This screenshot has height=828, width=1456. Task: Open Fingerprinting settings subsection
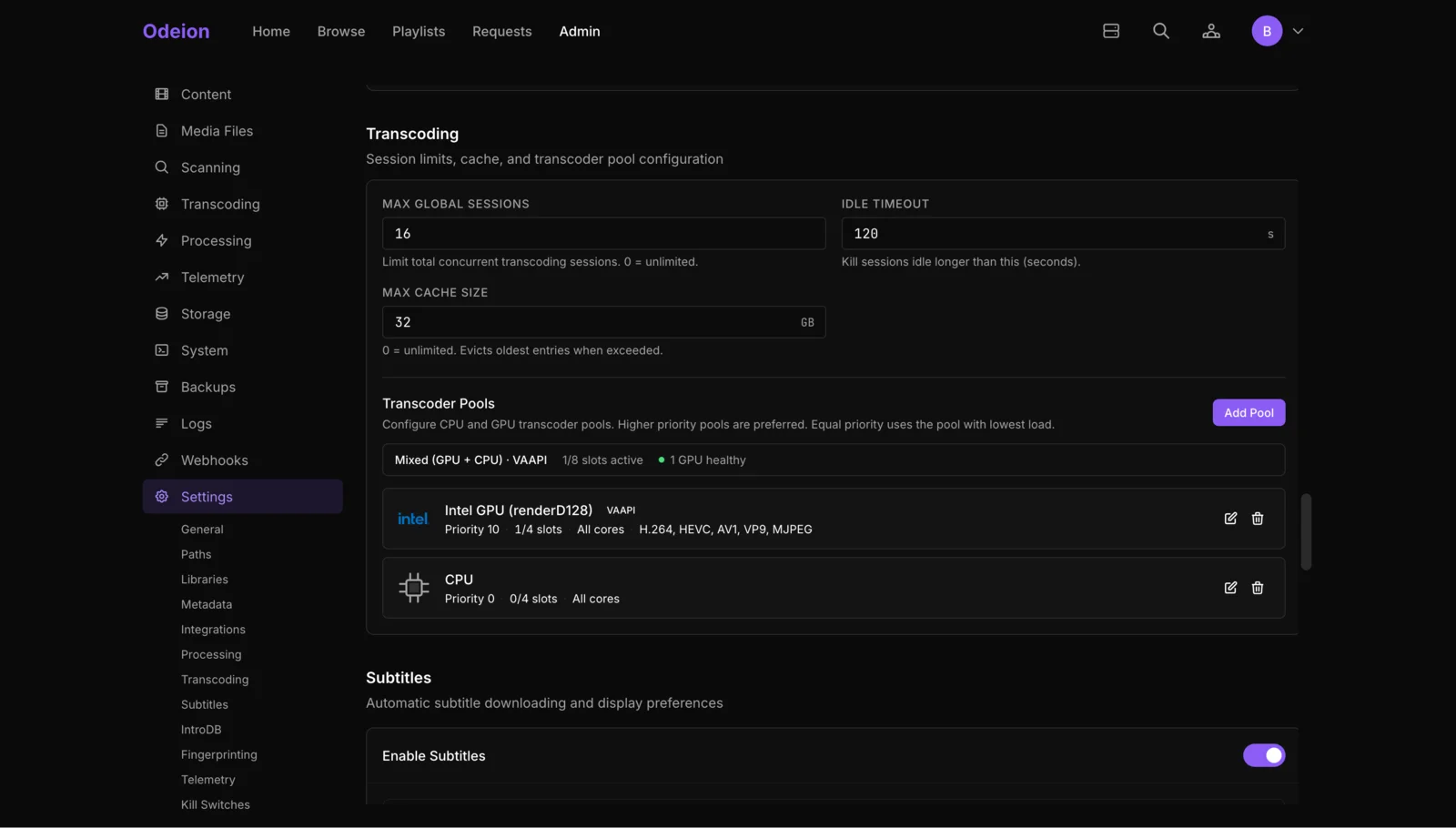click(x=218, y=754)
